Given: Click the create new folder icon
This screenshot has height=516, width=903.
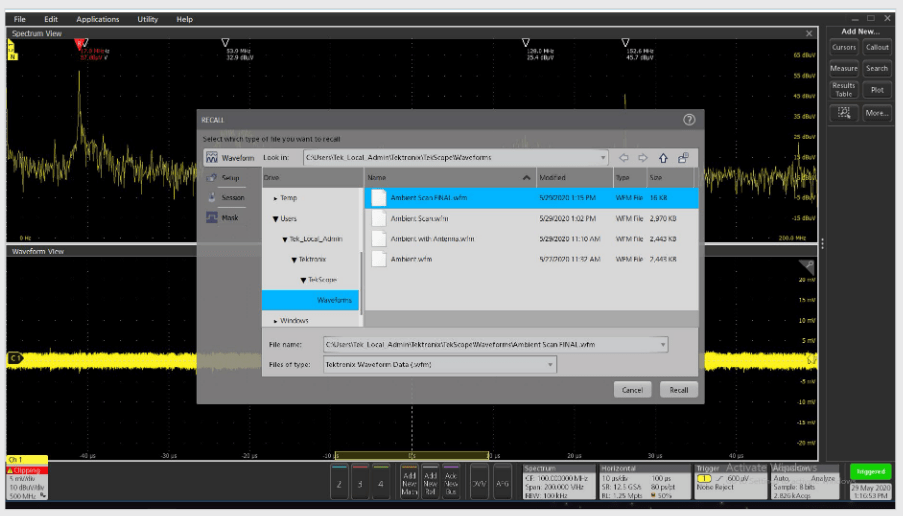Looking at the screenshot, I should (x=683, y=157).
